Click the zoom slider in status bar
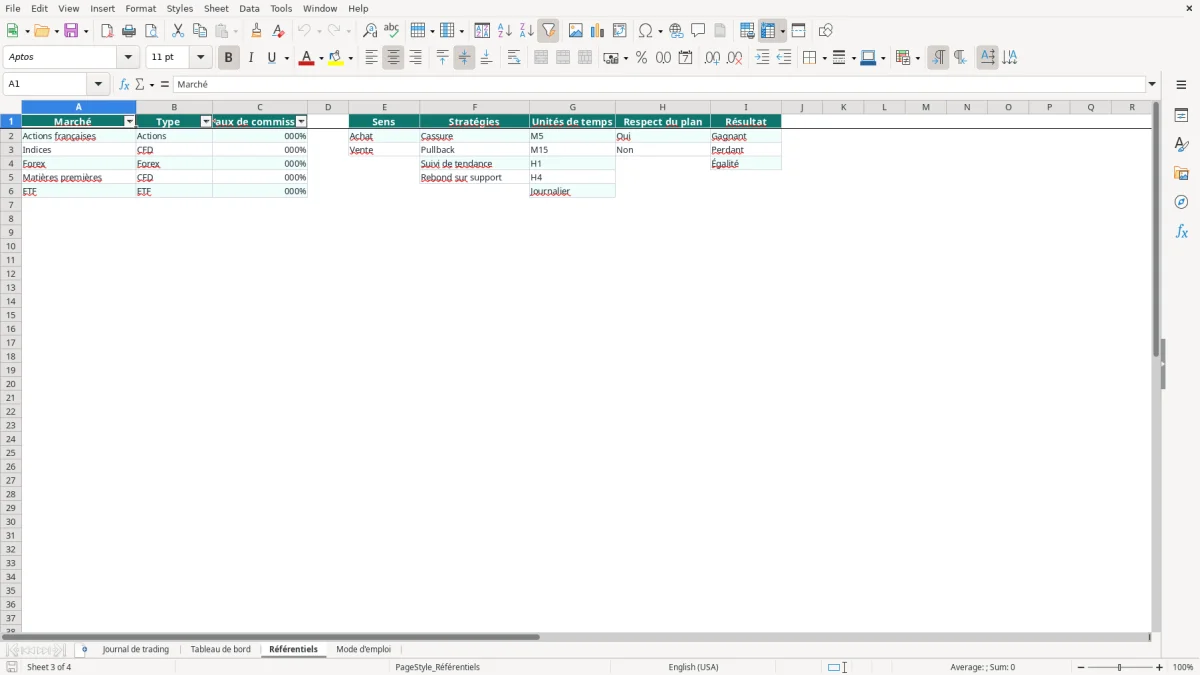 1119,667
